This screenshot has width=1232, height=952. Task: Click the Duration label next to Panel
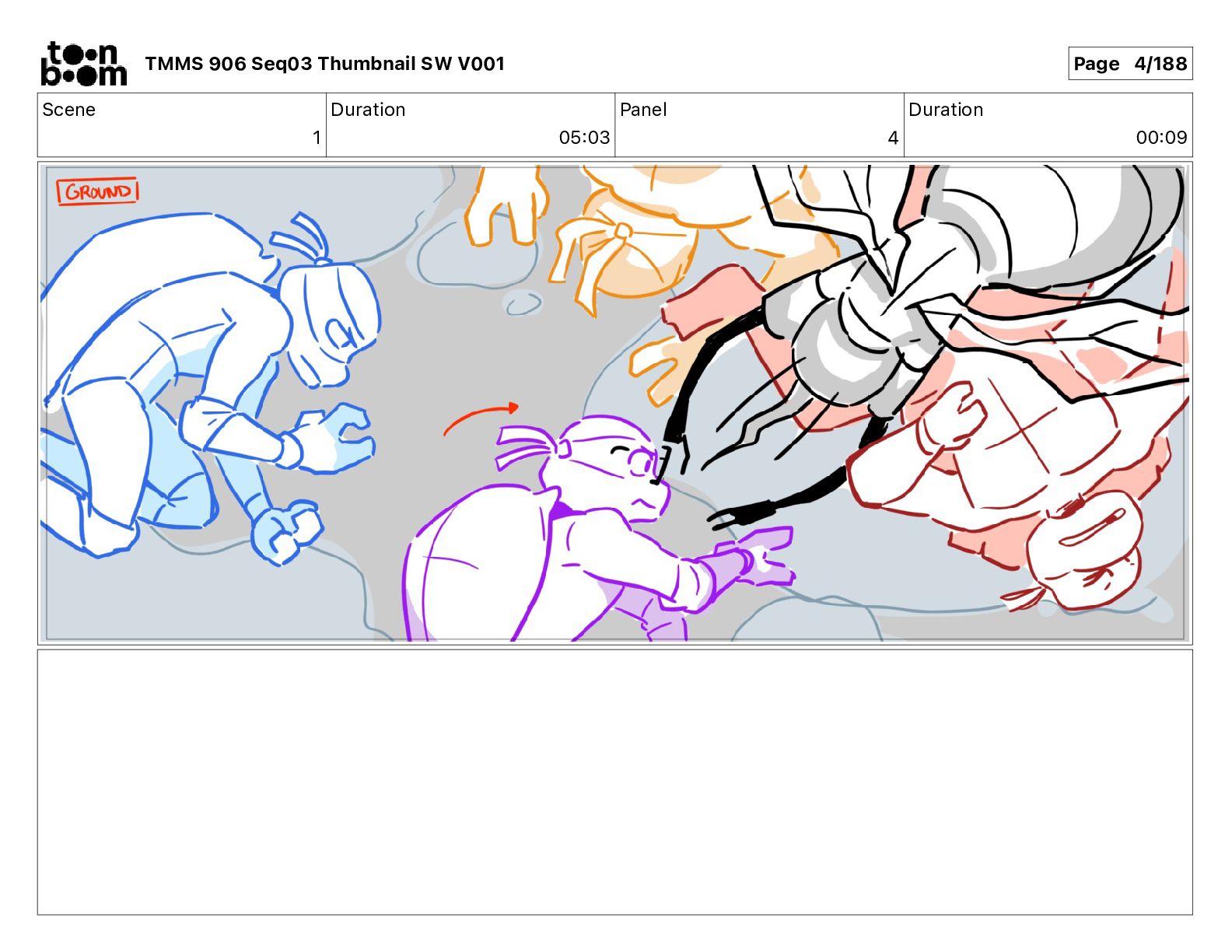pyautogui.click(x=946, y=110)
